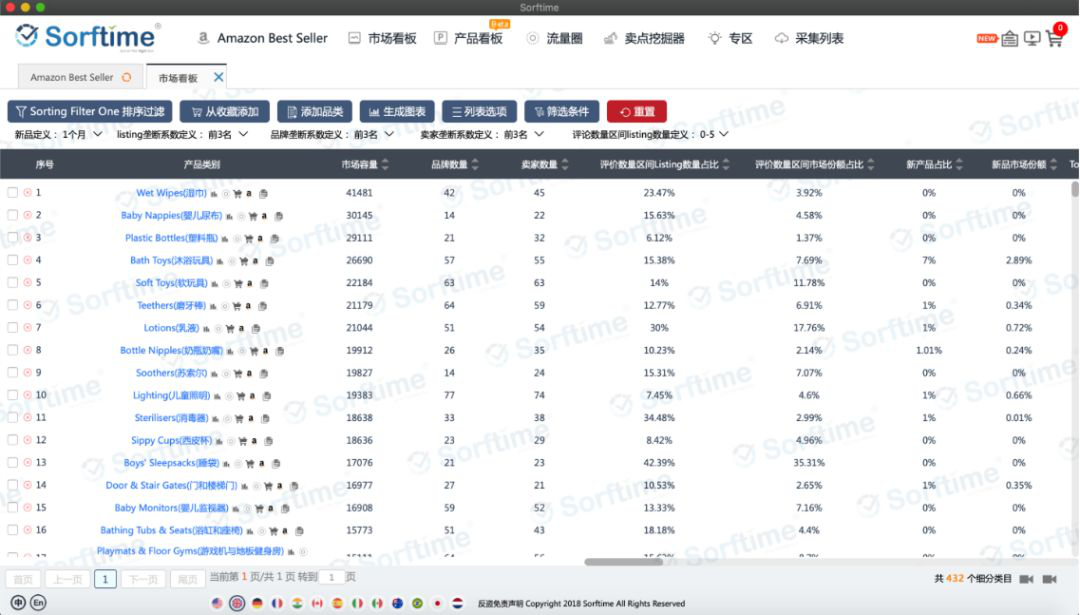Select the India marketplace flag
1080x615 pixels.
tap(297, 603)
